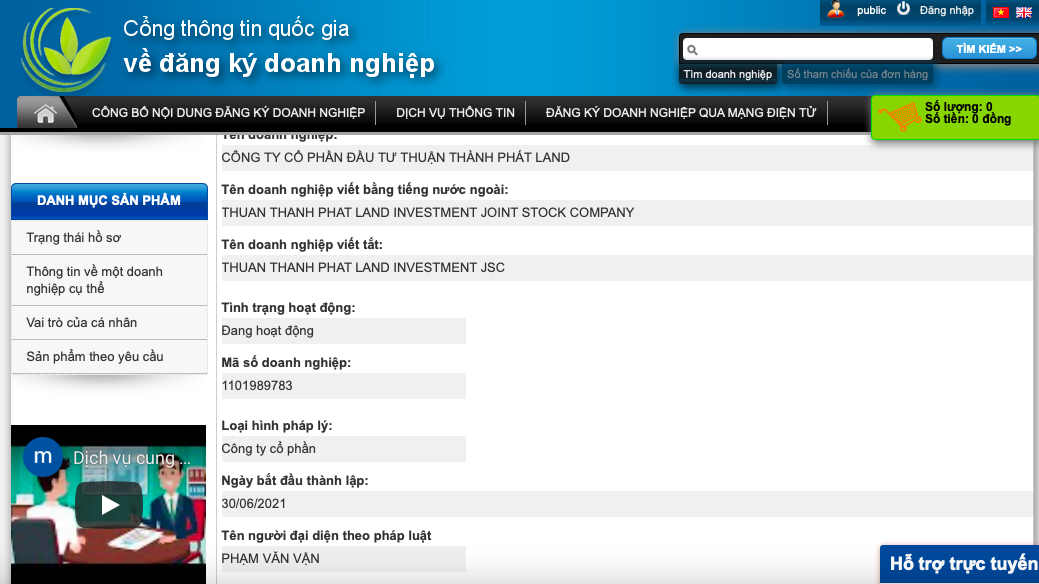Screen dimensions: 1039x584
Task: Click the home icon in navigation bar
Action: tap(45, 113)
